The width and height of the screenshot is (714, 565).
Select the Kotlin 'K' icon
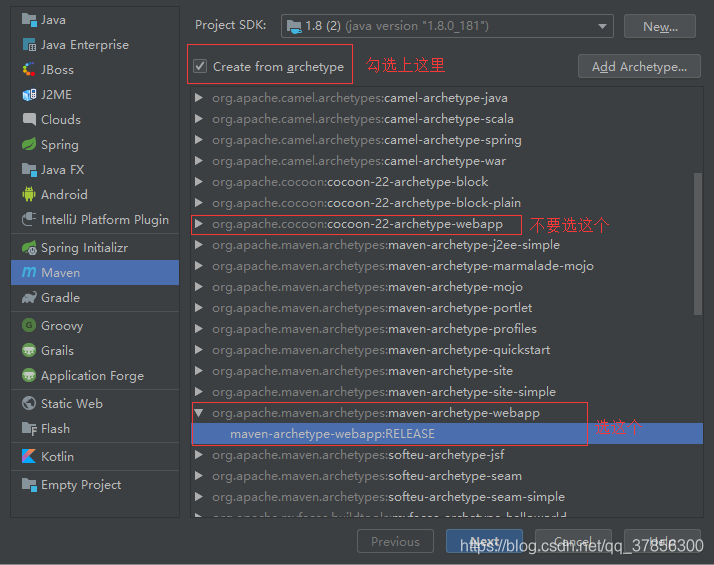click(29, 456)
